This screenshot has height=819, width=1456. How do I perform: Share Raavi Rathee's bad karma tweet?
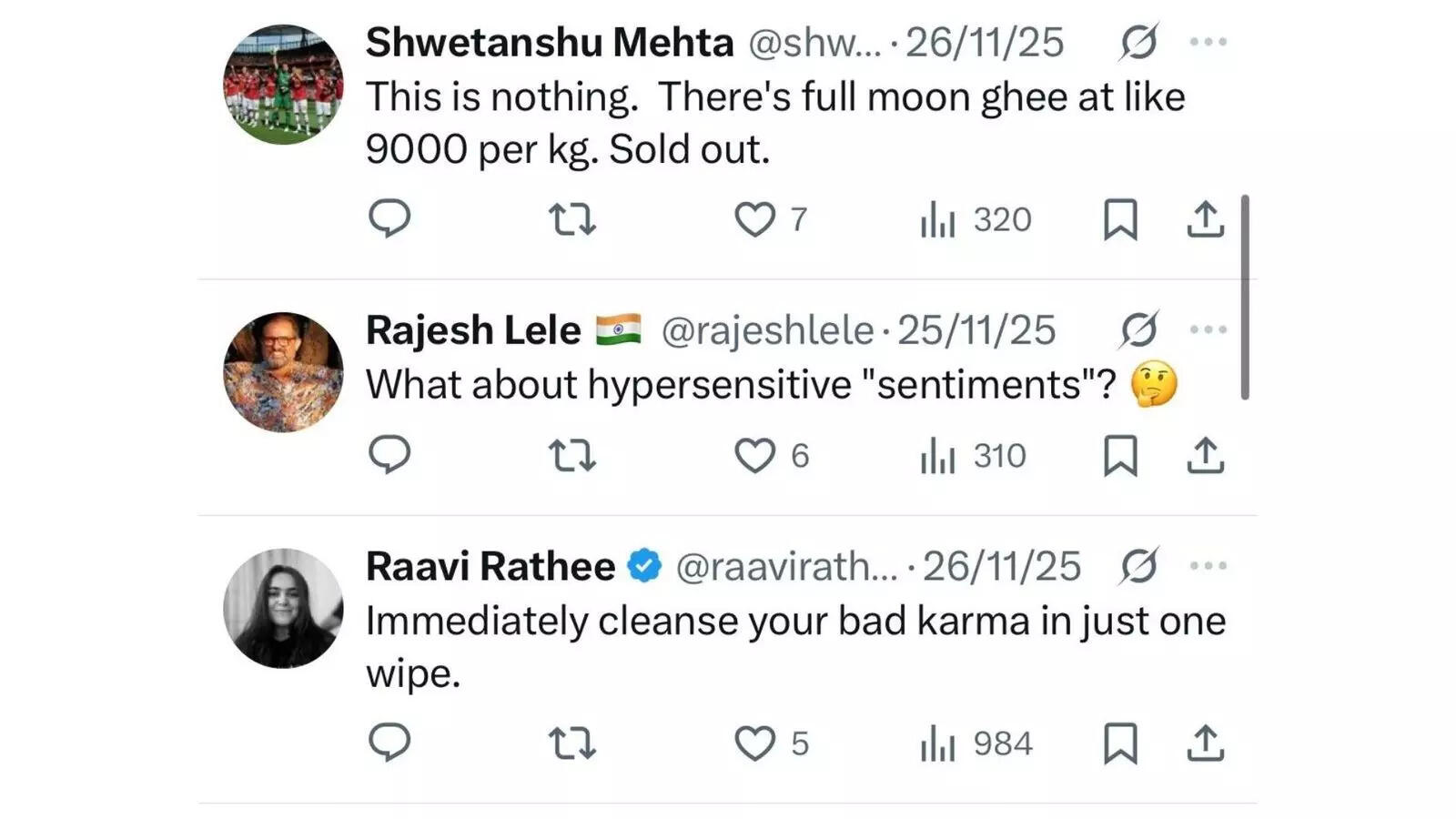coord(1205,743)
